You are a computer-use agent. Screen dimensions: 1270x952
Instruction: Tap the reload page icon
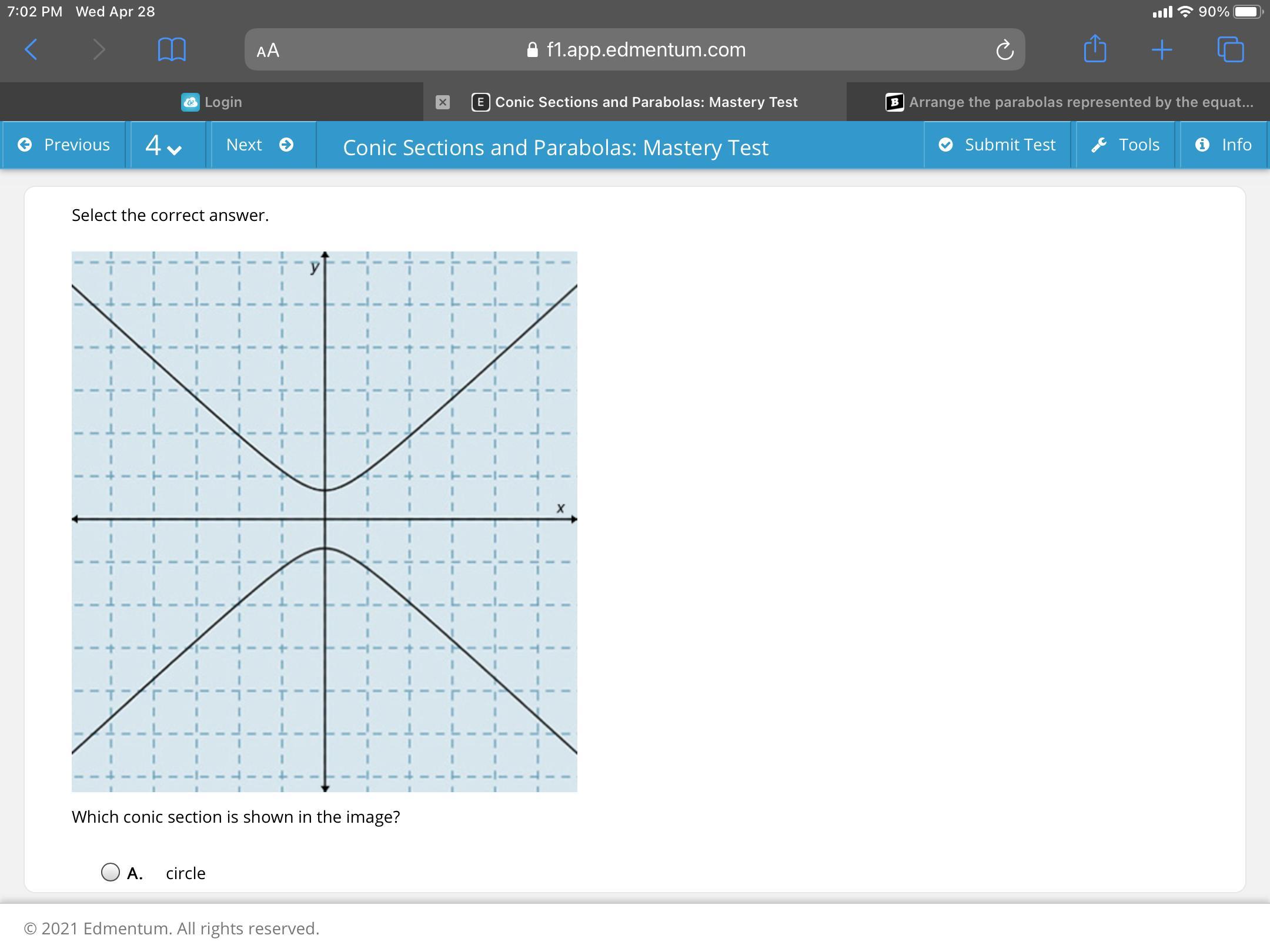[x=1004, y=50]
